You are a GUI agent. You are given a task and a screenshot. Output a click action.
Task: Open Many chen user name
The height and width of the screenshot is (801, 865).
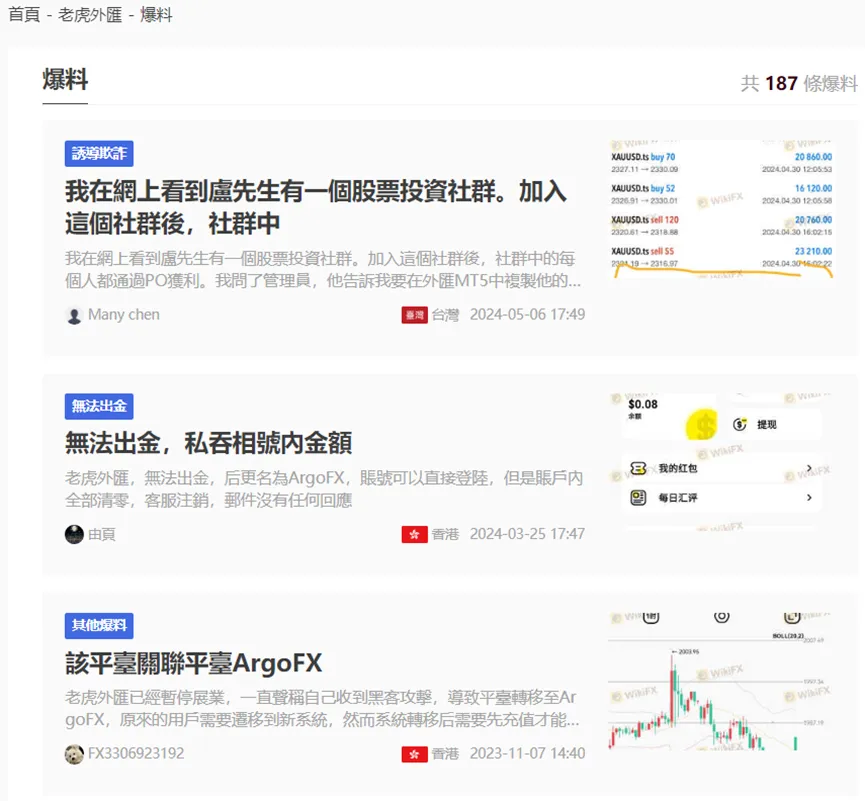124,314
